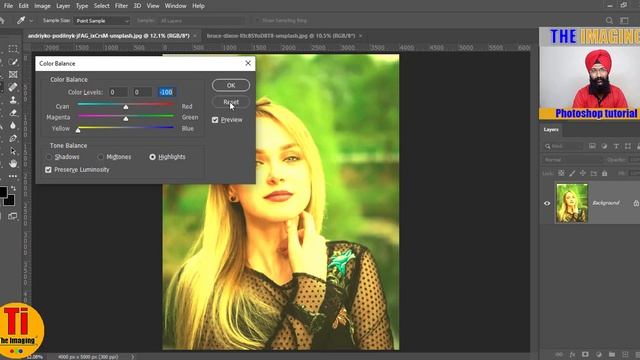Select the Blur droplet tool

[x=13, y=125]
